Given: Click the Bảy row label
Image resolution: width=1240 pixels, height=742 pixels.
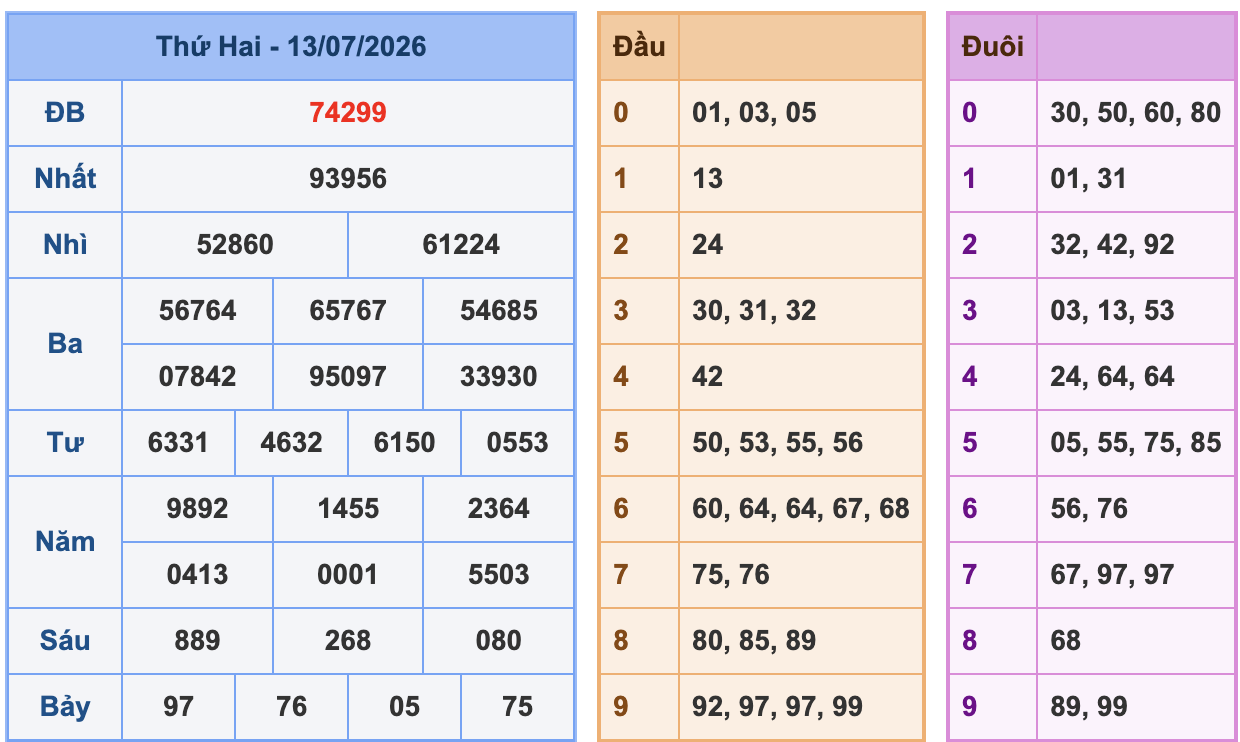Looking at the screenshot, I should [x=65, y=707].
